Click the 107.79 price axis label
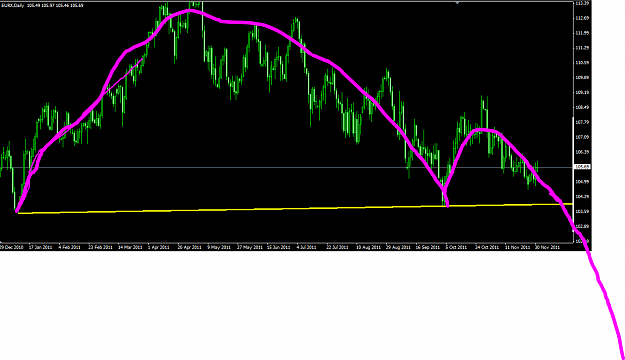The width and height of the screenshot is (625, 360). 582,122
